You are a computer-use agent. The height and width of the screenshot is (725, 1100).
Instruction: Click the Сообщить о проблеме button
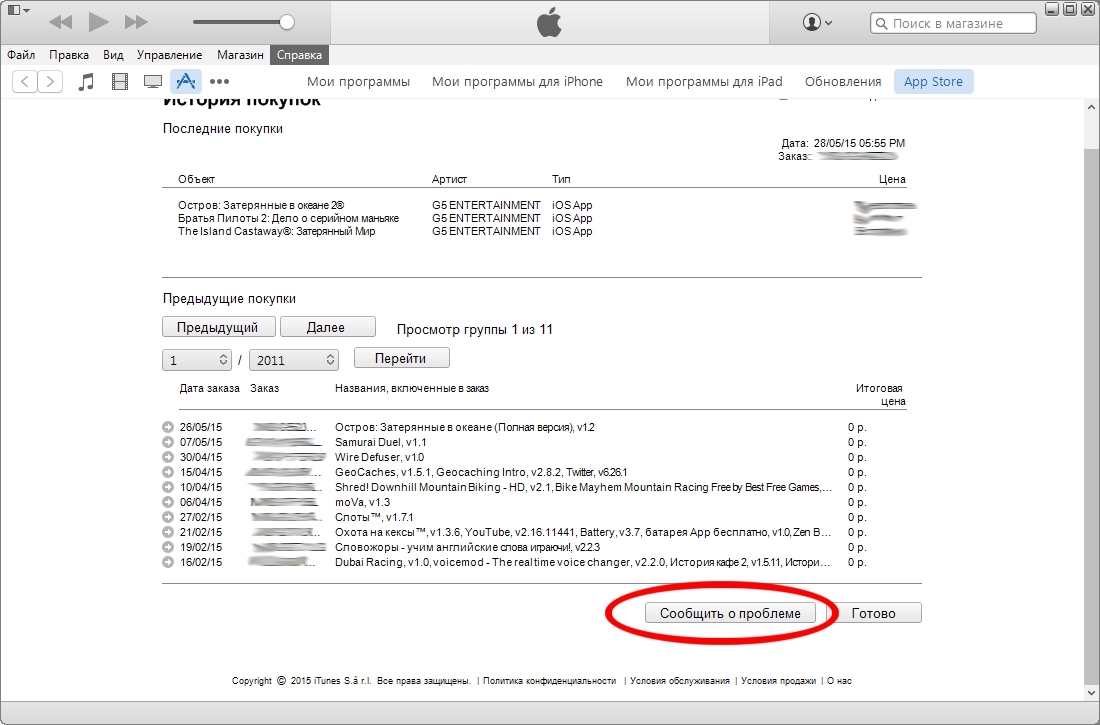[730, 613]
